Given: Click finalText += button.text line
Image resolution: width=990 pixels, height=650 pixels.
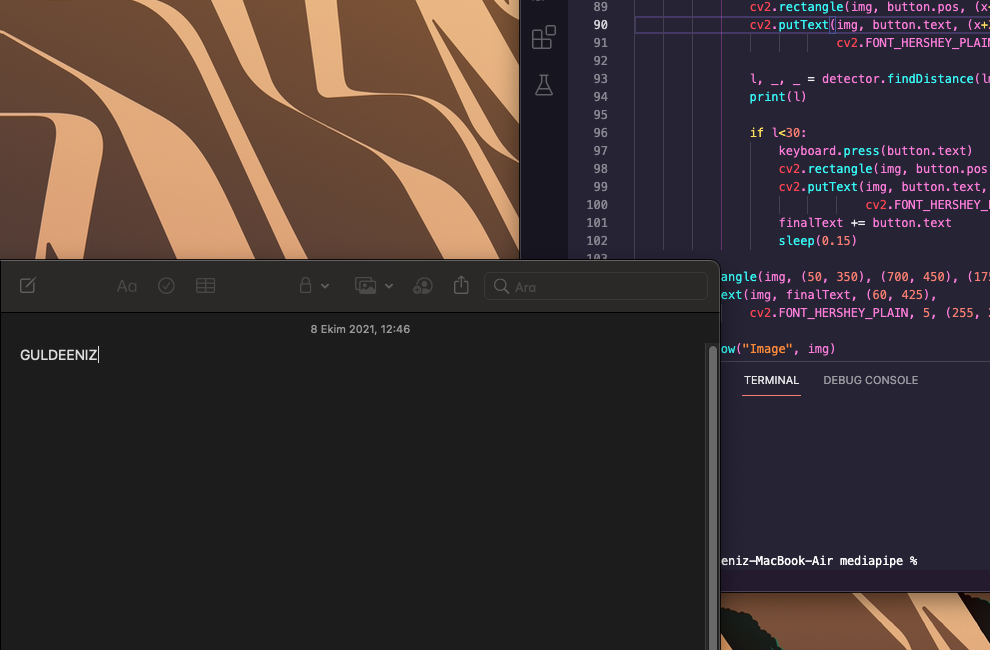Looking at the screenshot, I should [864, 223].
